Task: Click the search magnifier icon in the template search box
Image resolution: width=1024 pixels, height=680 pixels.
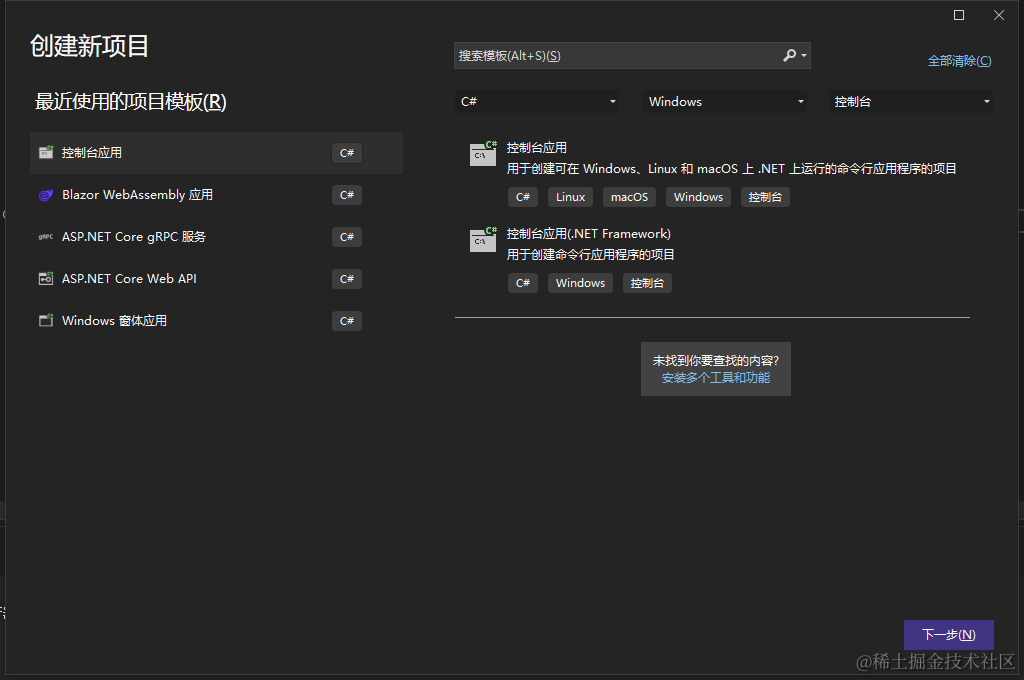Action: click(789, 56)
